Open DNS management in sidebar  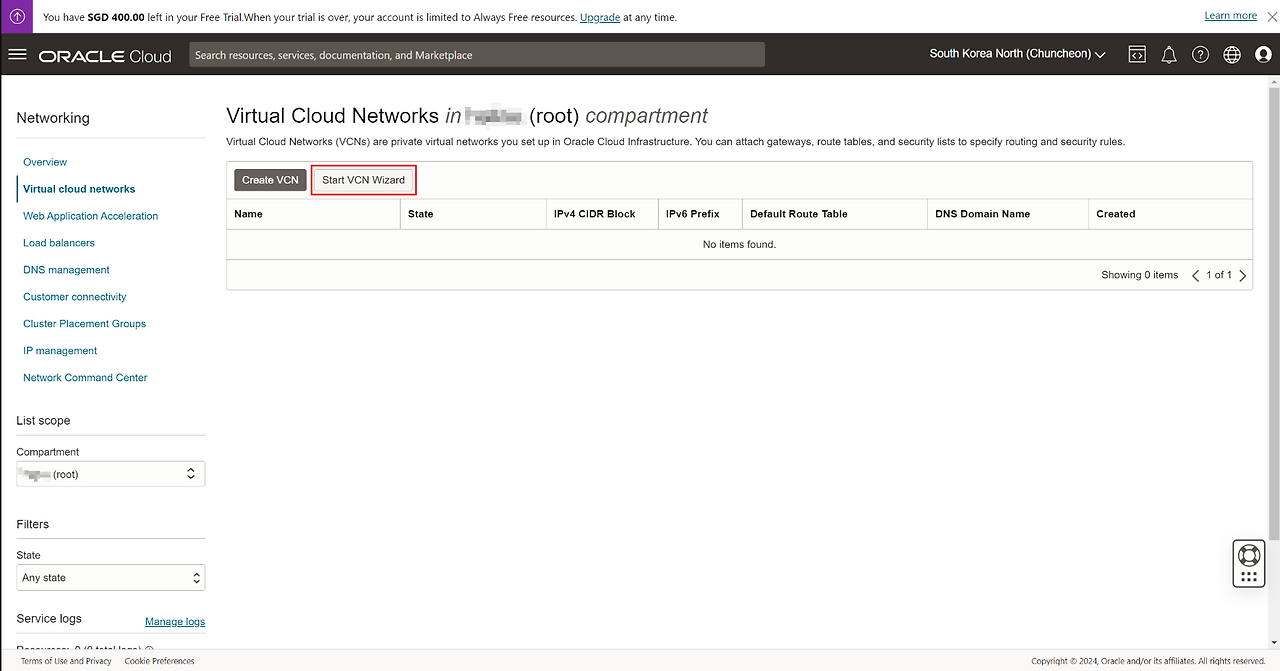coord(66,270)
